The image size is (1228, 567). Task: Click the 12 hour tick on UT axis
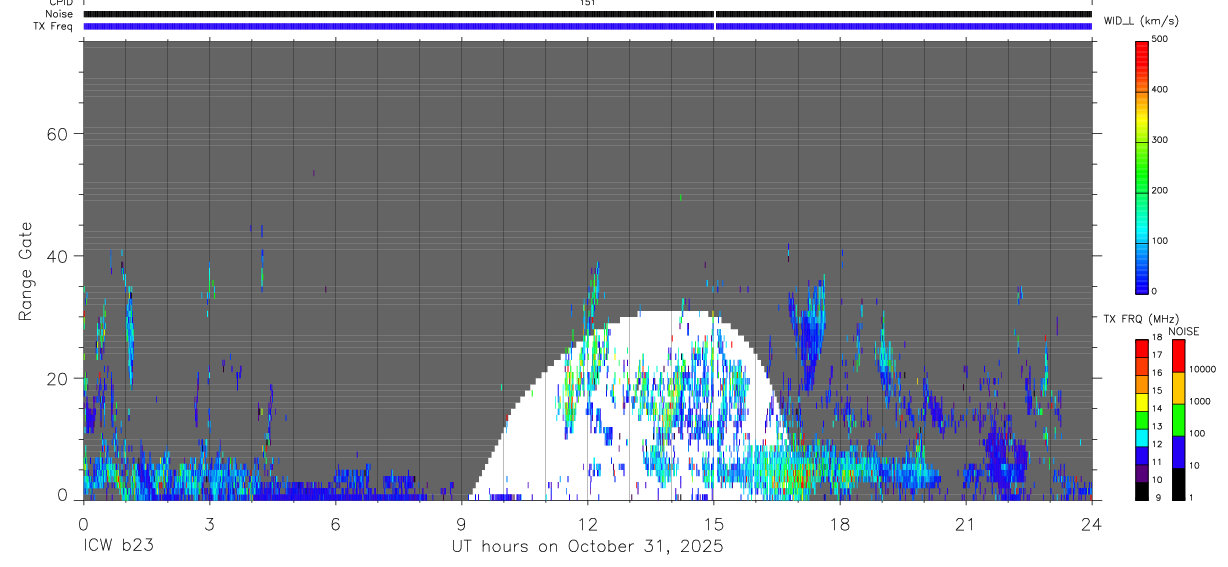[587, 523]
